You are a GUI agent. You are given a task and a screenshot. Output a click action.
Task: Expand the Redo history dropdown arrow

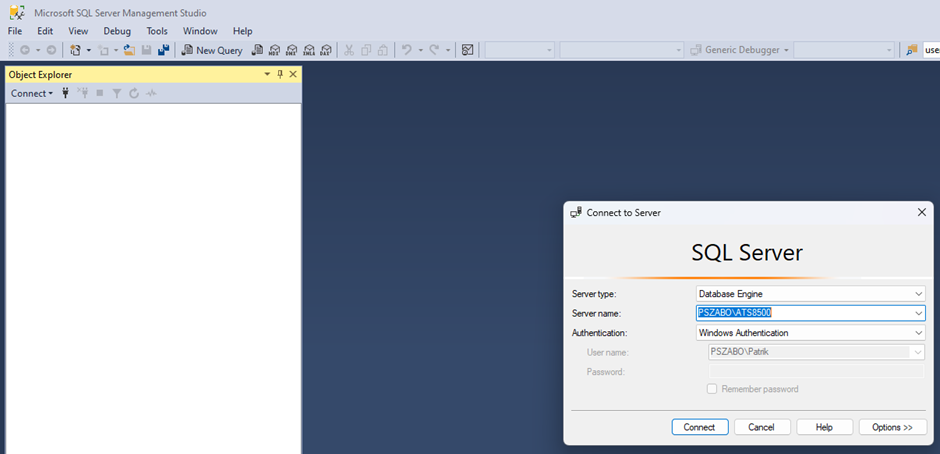click(448, 50)
